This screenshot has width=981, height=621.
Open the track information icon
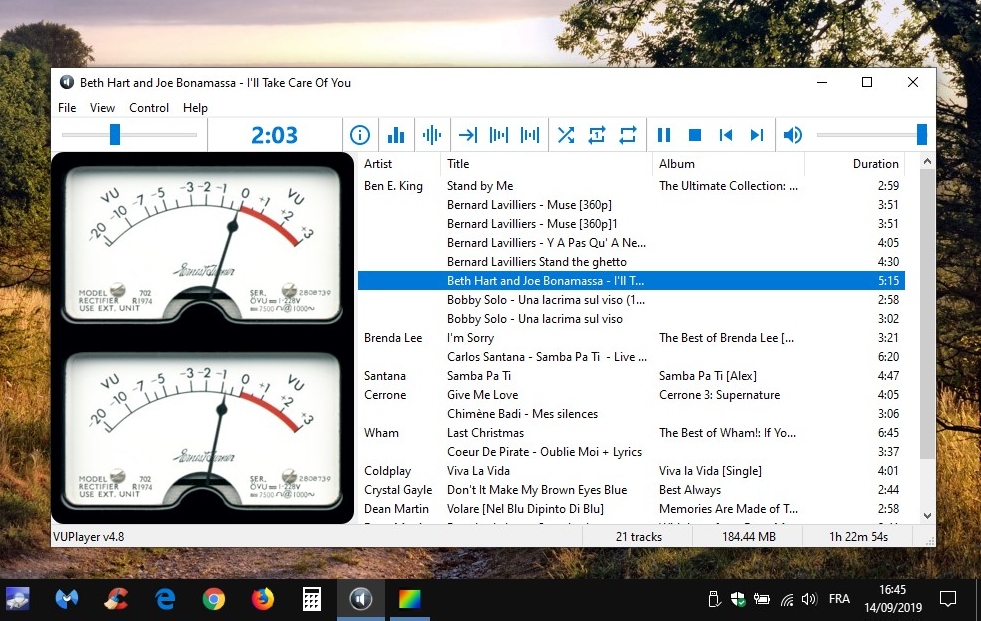click(x=360, y=134)
